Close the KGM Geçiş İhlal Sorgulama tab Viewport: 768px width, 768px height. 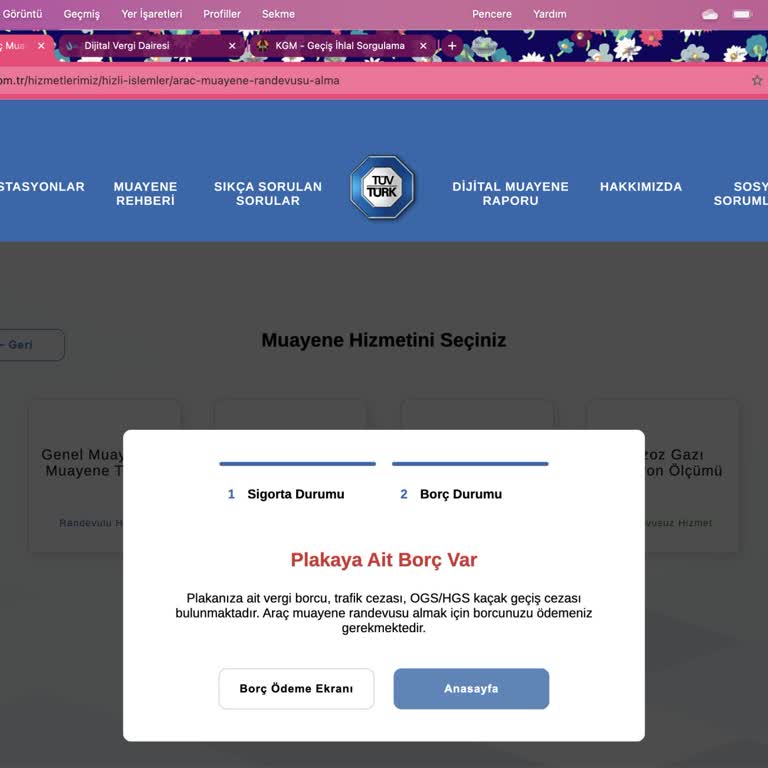423,46
